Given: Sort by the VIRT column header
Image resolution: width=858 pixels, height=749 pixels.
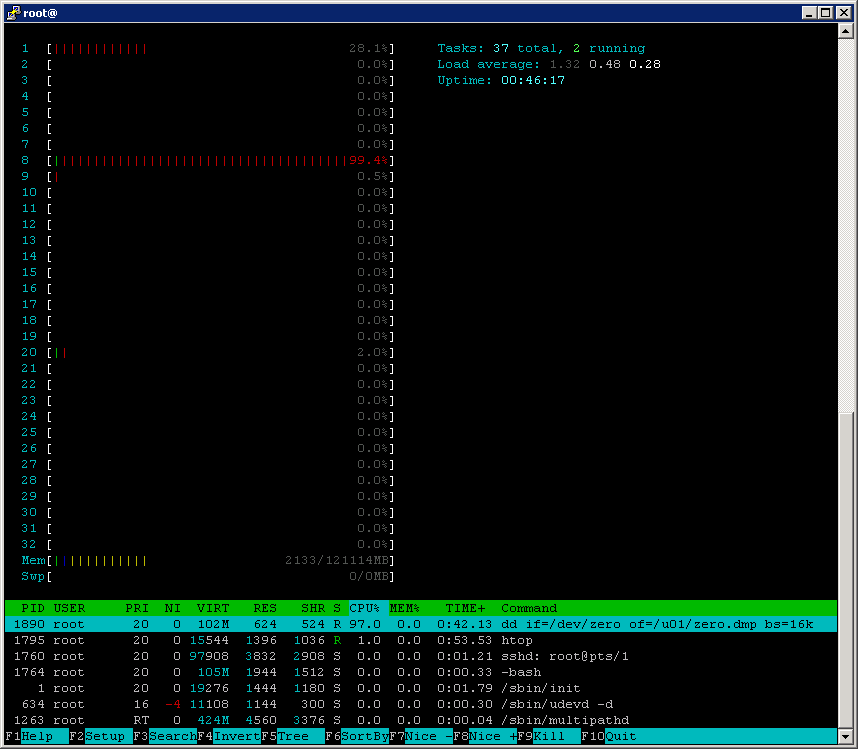Looking at the screenshot, I should click(213, 608).
